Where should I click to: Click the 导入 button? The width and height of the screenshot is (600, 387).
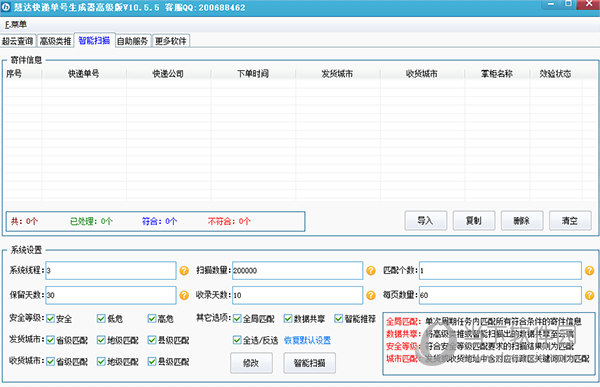[x=426, y=221]
